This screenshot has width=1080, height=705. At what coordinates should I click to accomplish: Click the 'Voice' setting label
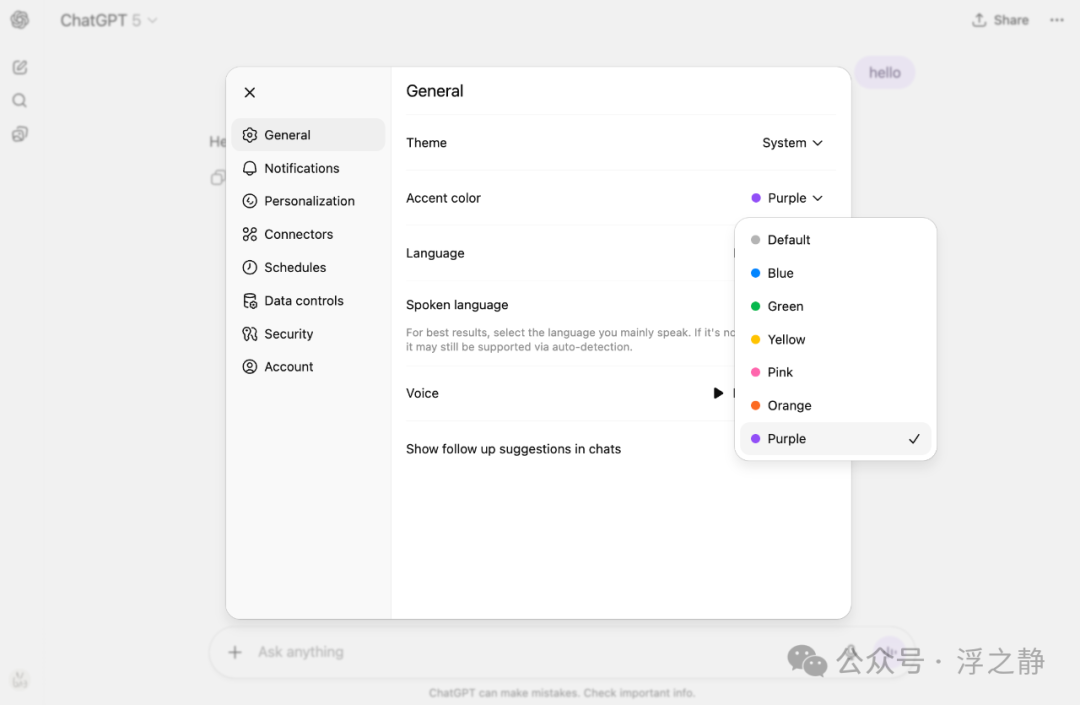pos(422,393)
